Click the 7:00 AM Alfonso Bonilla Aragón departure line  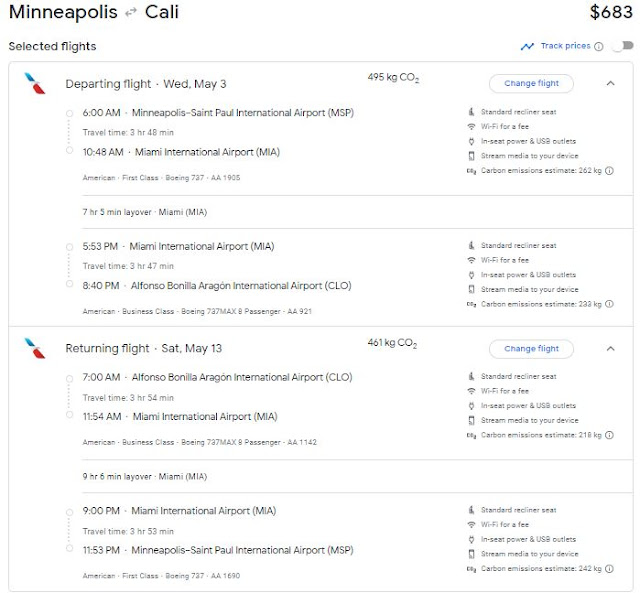(217, 377)
